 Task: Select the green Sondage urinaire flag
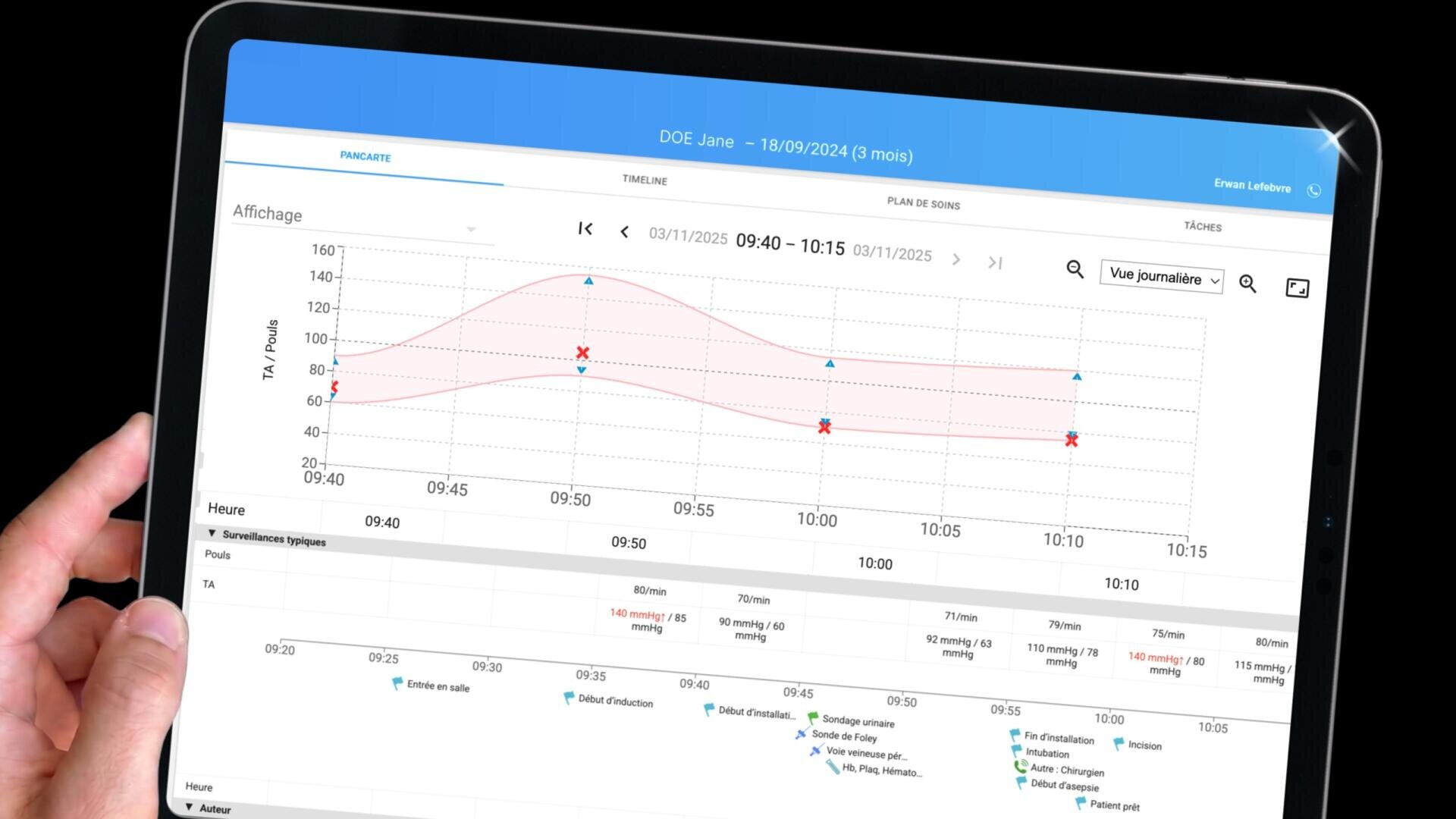[x=813, y=718]
